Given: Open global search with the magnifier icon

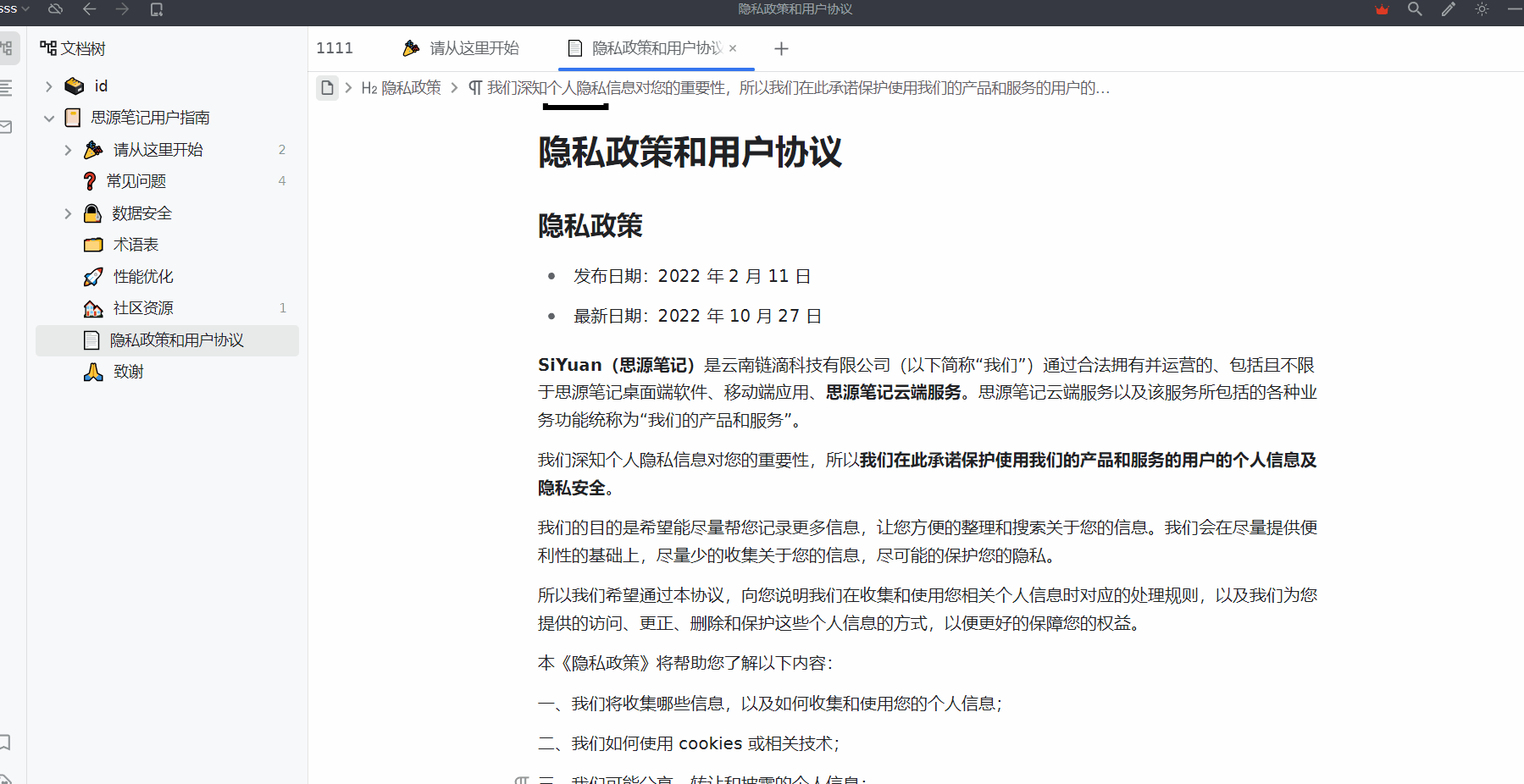Looking at the screenshot, I should (x=1415, y=9).
